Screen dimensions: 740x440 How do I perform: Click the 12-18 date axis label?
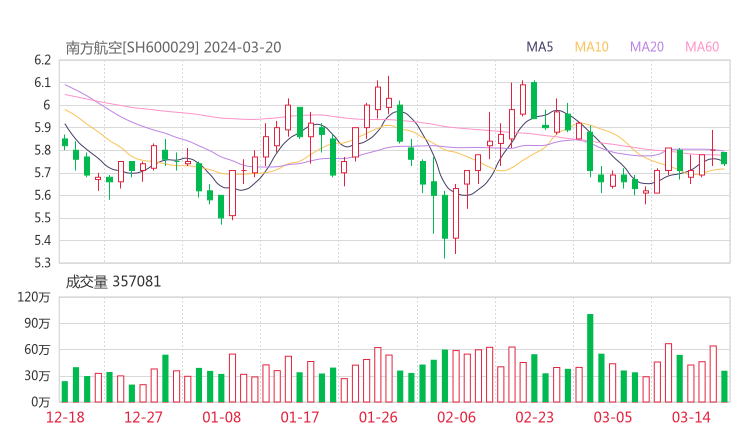(65, 417)
